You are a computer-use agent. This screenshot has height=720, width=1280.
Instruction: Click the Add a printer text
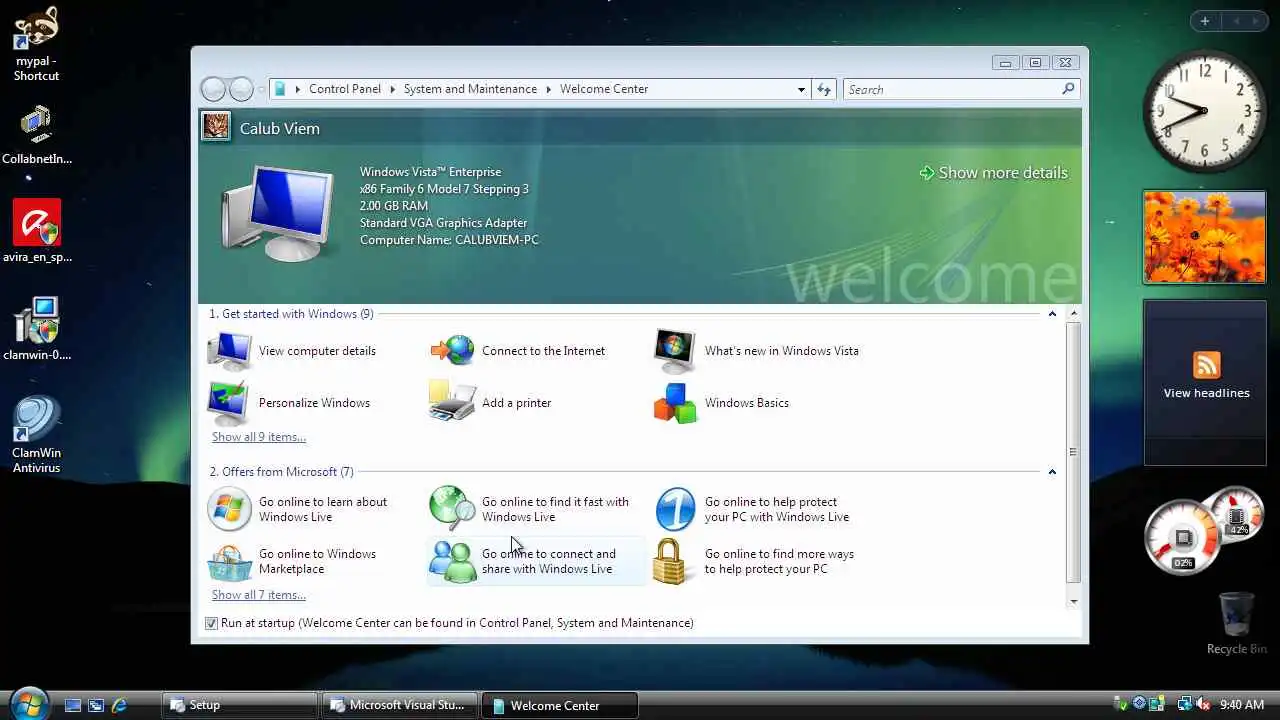[517, 403]
